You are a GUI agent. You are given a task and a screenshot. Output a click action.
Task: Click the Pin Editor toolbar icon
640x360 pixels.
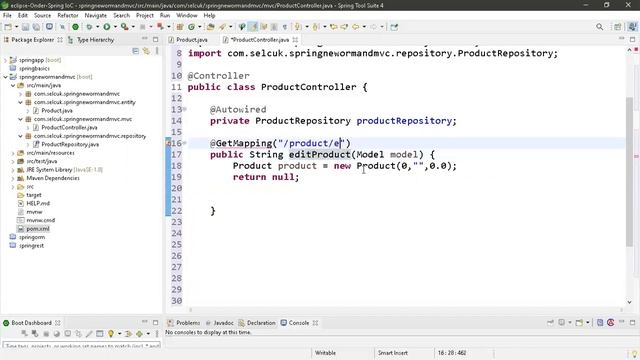(x=394, y=27)
